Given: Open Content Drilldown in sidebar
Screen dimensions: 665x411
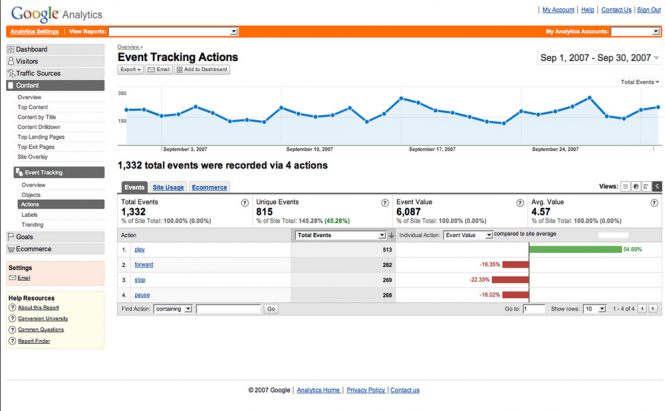Looking at the screenshot, I should [39, 127].
